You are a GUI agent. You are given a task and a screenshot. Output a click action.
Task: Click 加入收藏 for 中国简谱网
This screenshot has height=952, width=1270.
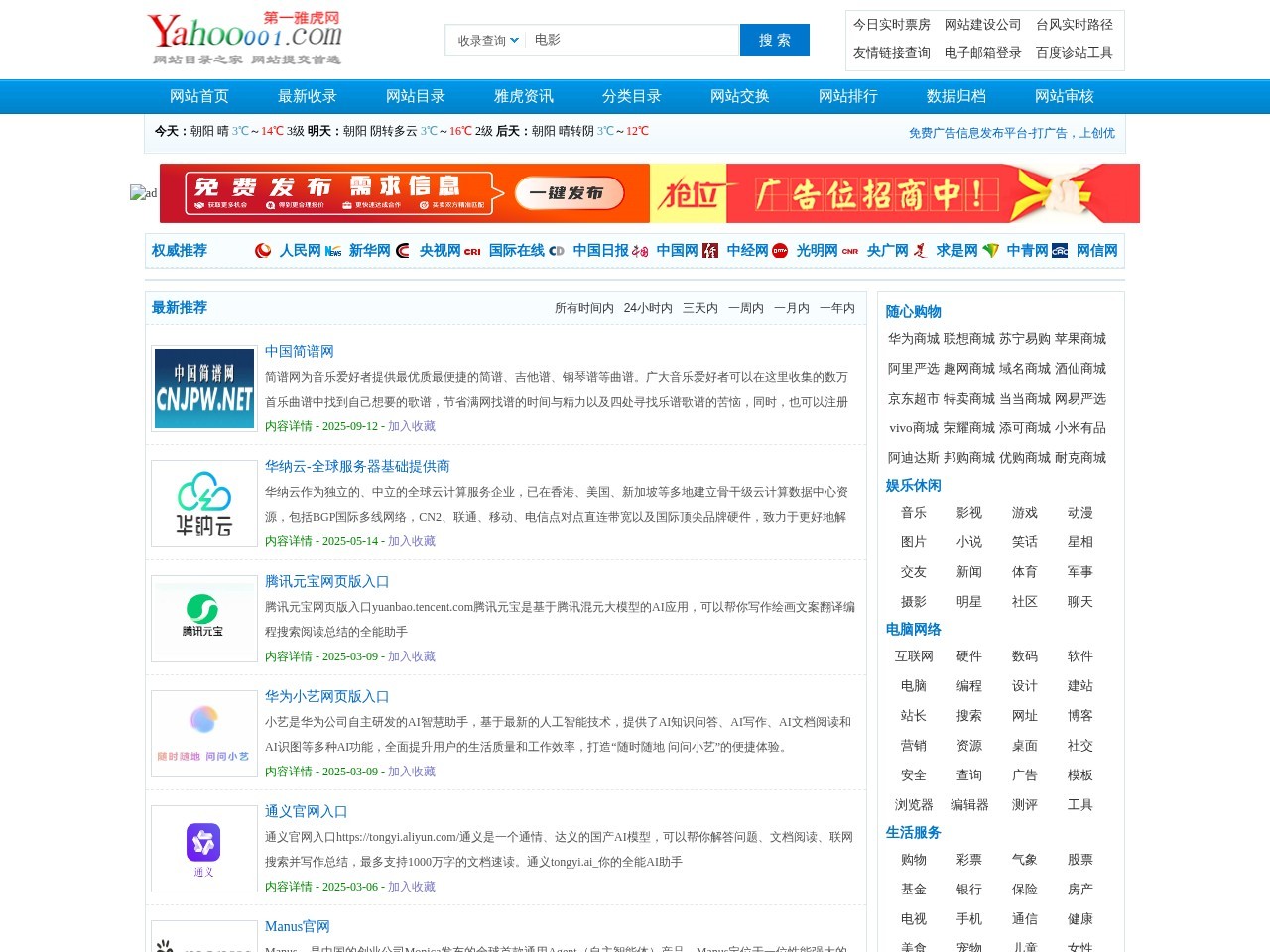click(x=412, y=426)
